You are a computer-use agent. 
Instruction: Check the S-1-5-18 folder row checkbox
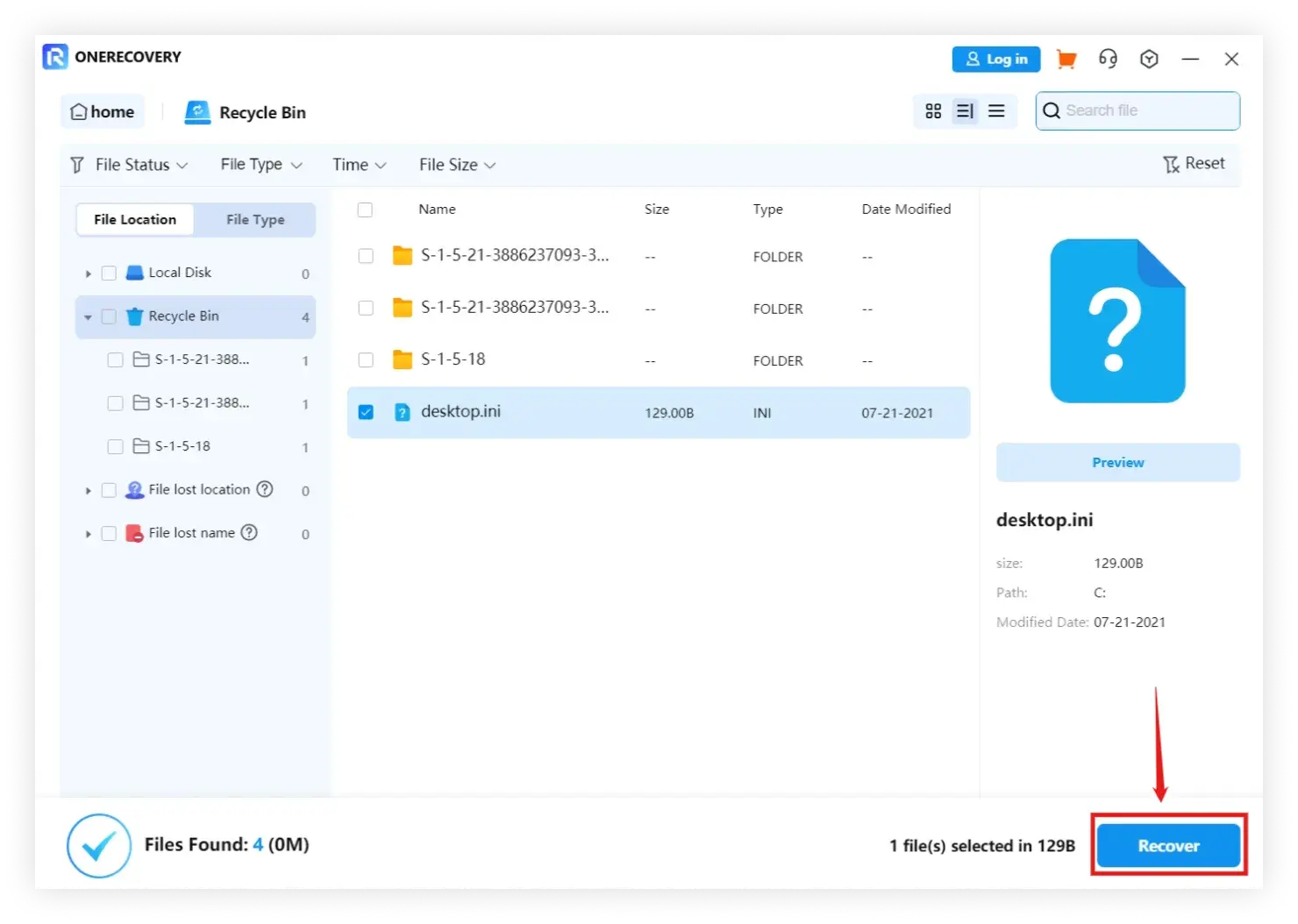(366, 360)
